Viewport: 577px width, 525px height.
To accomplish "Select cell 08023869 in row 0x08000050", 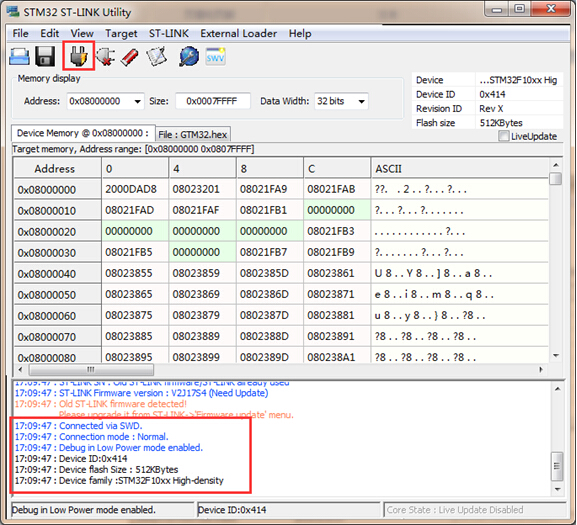I will point(202,294).
